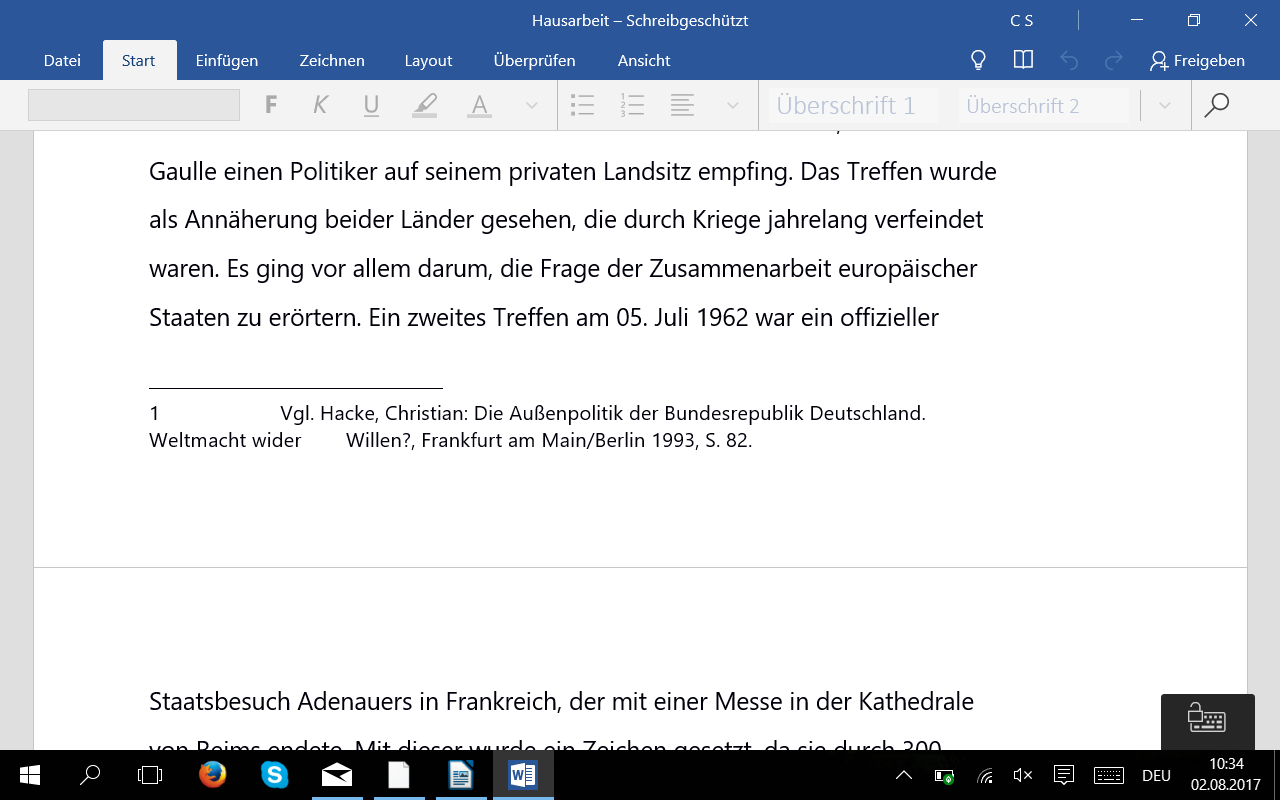Set paragraph alignment
Viewport: 1280px width, 800px height.
[683, 105]
